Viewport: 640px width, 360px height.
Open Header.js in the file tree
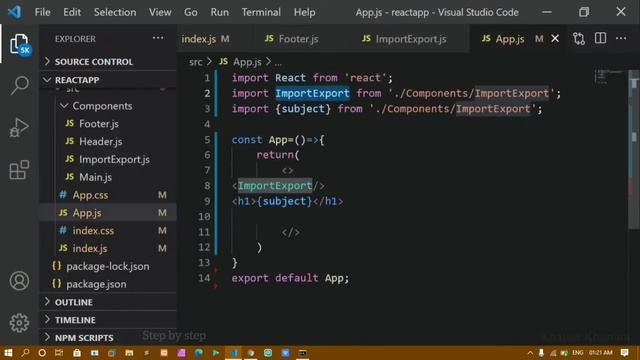coord(108,142)
